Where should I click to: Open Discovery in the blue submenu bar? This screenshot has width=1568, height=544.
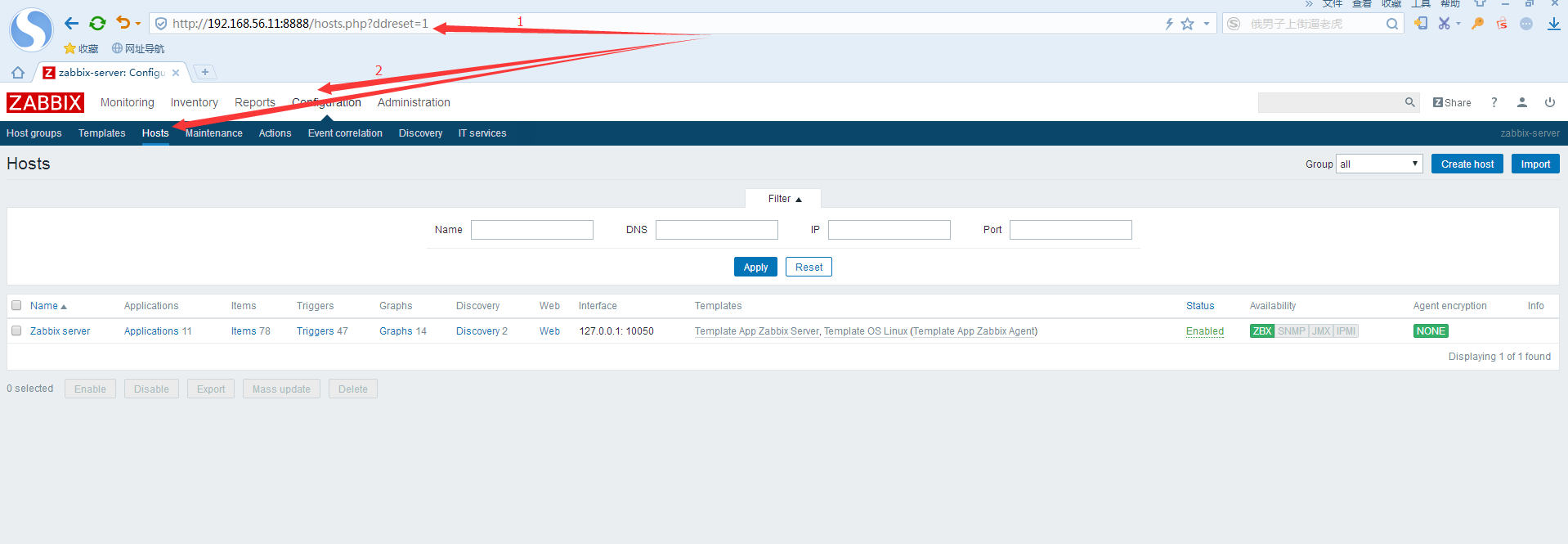click(x=420, y=133)
